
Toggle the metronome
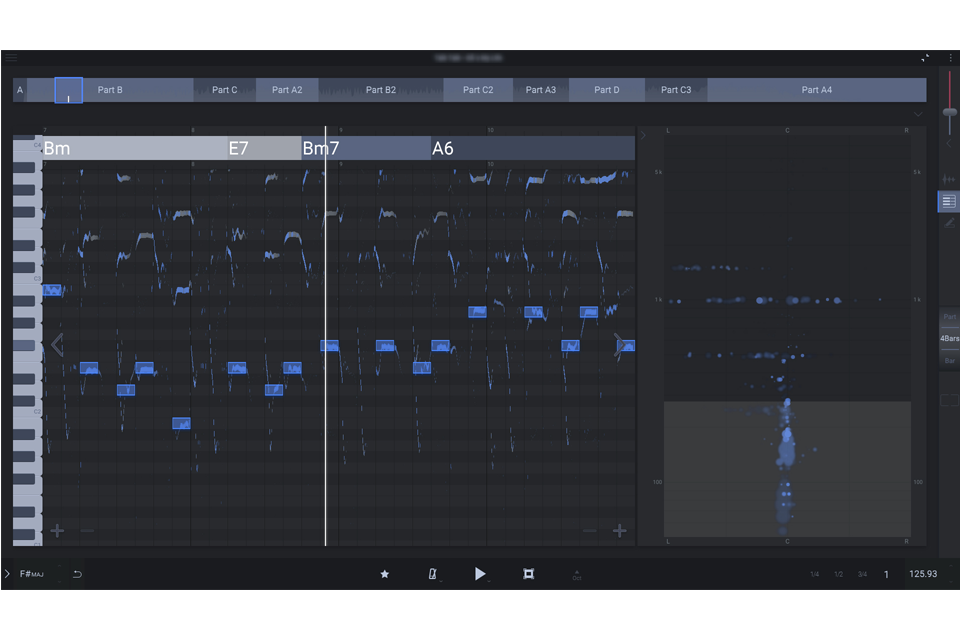tap(433, 574)
